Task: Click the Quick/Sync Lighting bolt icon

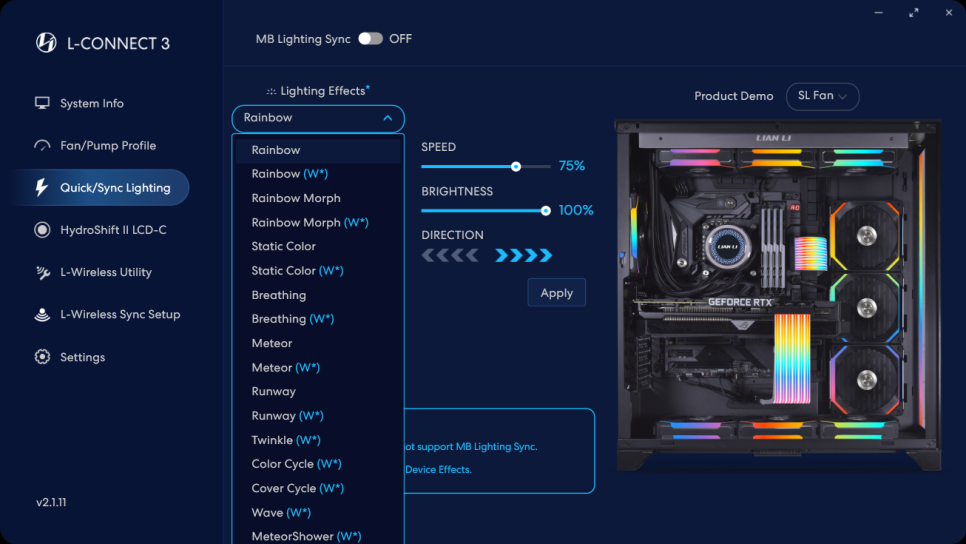Action: tap(42, 188)
